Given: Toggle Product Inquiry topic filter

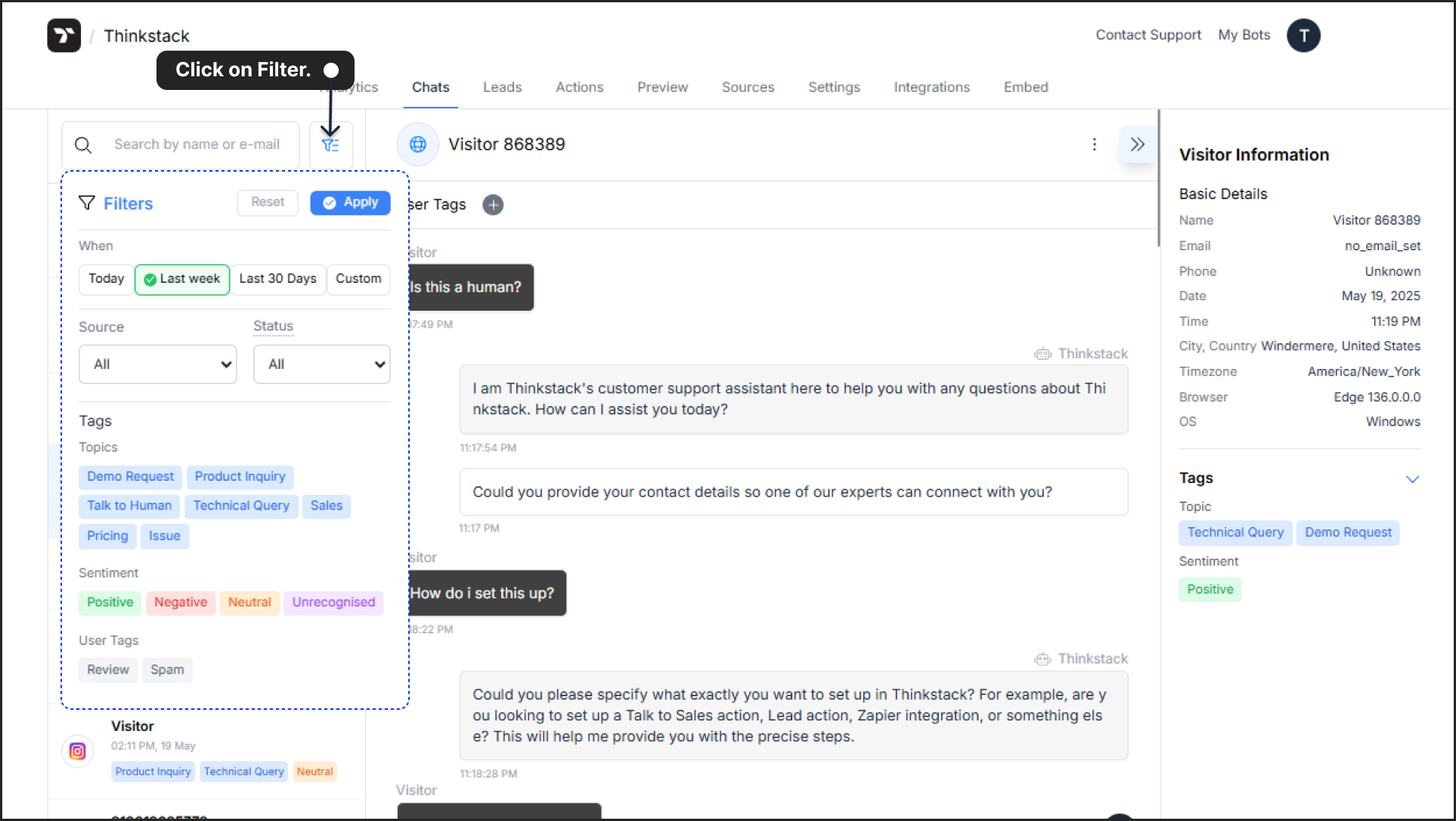Looking at the screenshot, I should tap(240, 477).
